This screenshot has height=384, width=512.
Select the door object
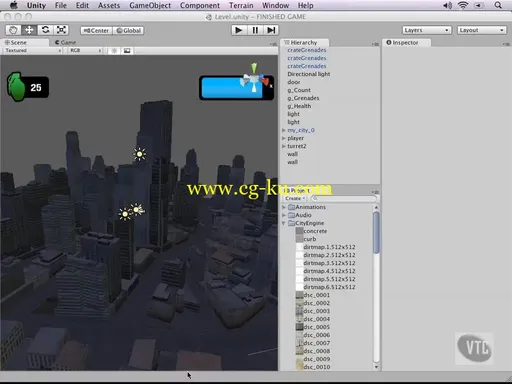(294, 82)
